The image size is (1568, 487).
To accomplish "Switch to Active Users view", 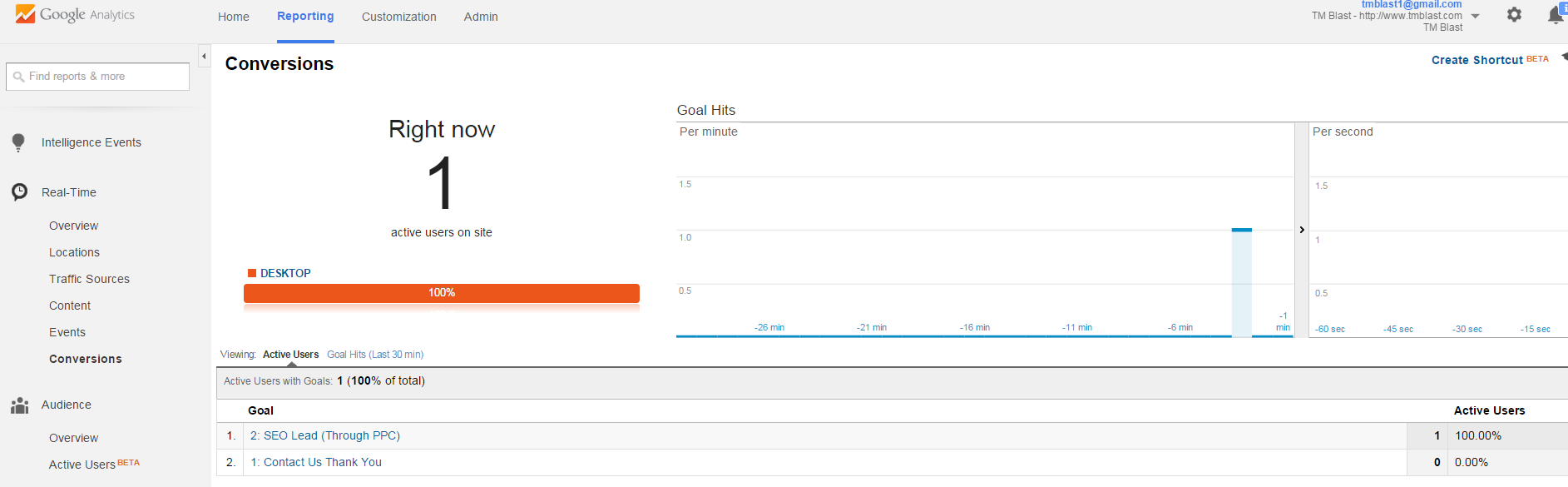I will [x=290, y=355].
